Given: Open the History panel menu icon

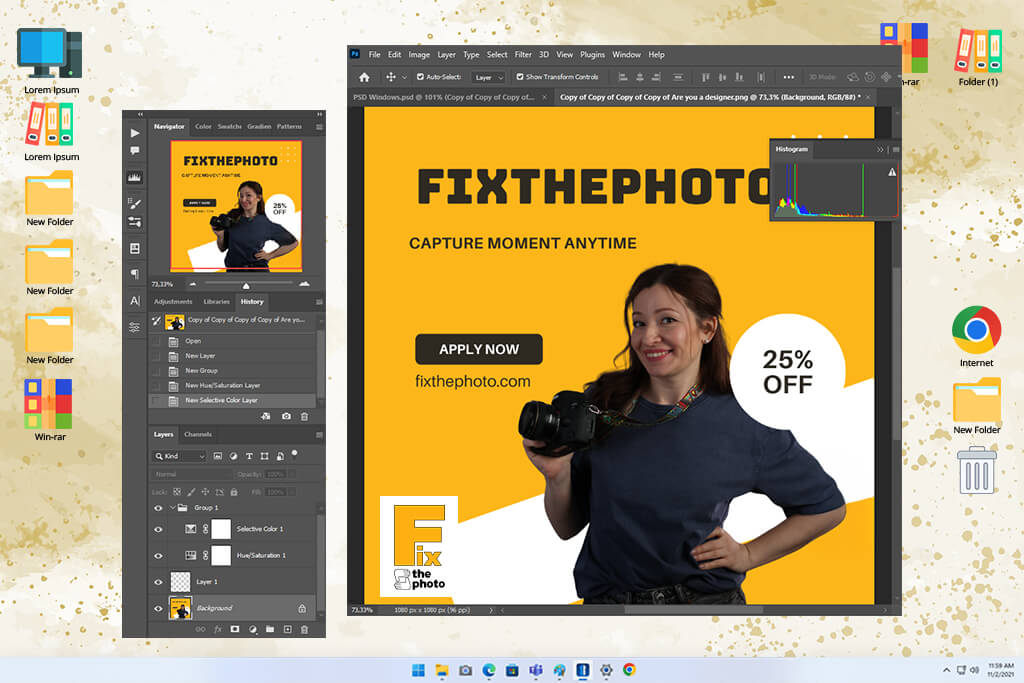Looking at the screenshot, I should [x=319, y=302].
